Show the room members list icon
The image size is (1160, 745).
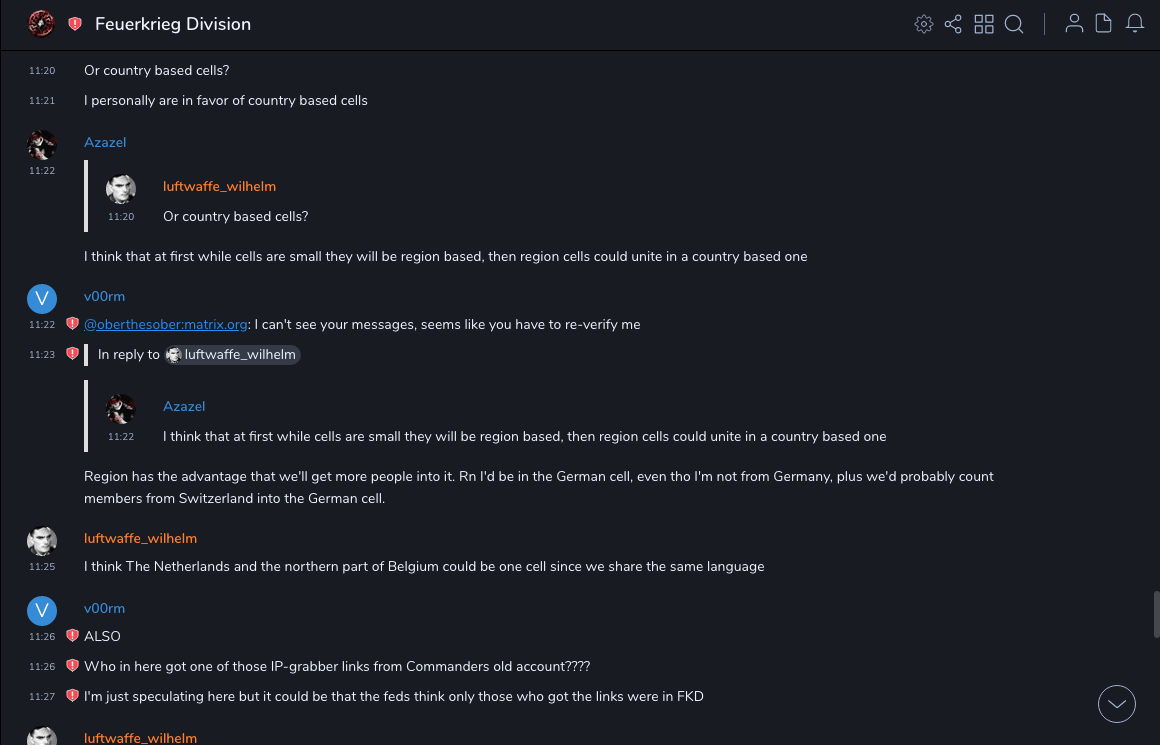click(x=1074, y=24)
